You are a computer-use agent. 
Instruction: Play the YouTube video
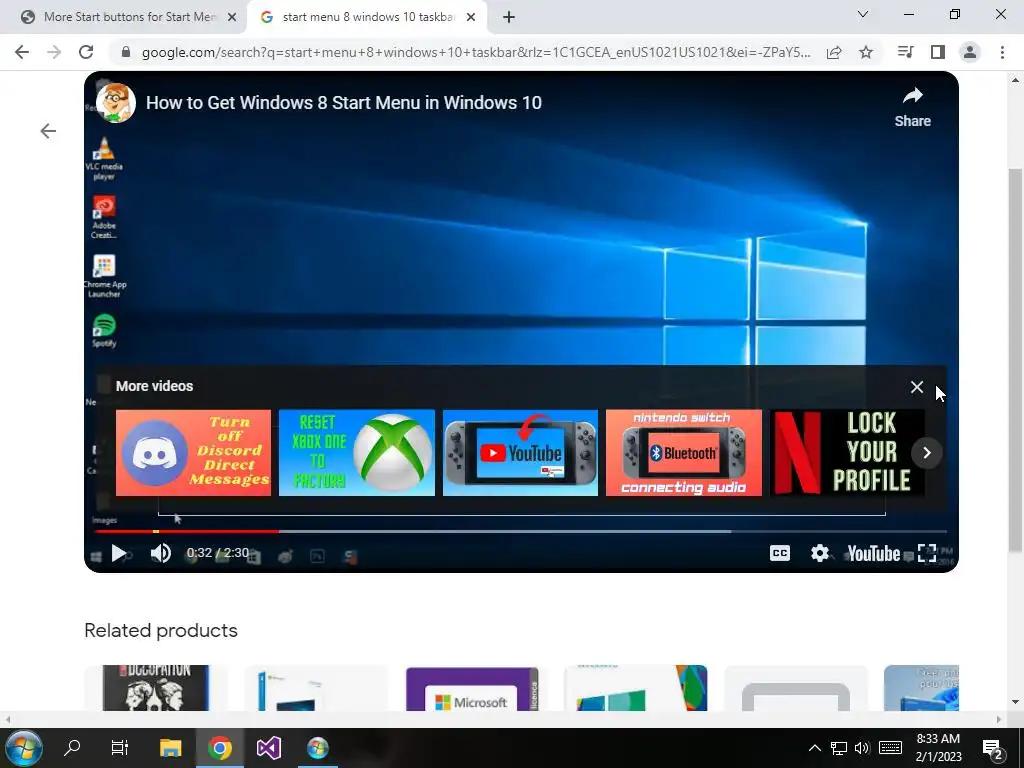(x=119, y=553)
